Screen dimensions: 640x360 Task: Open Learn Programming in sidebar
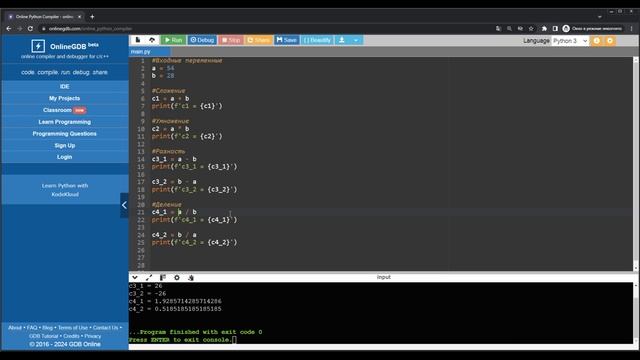[x=64, y=122]
